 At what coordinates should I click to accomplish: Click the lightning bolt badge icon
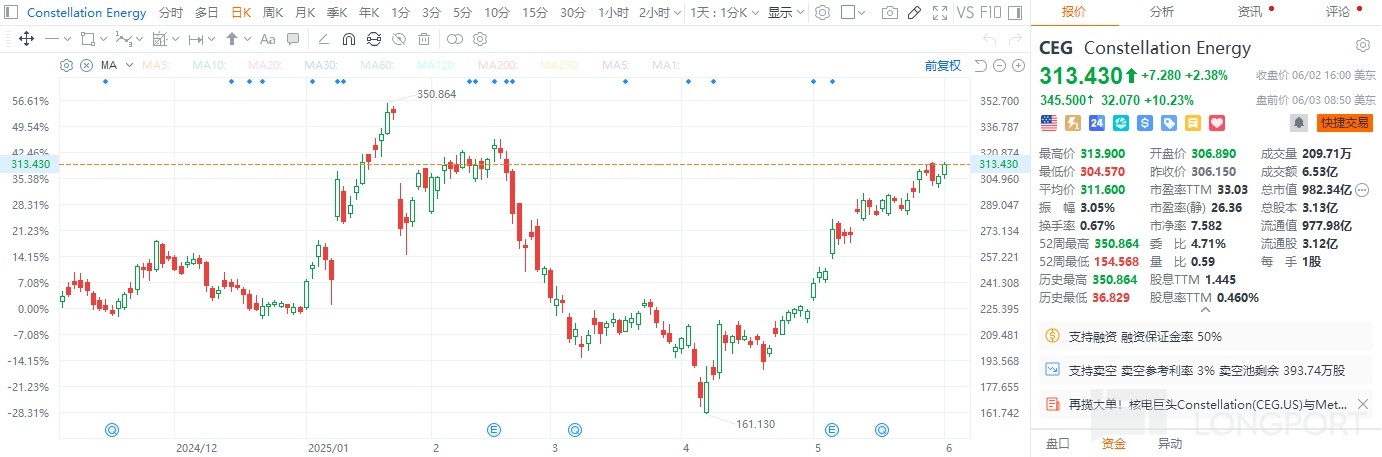1073,122
